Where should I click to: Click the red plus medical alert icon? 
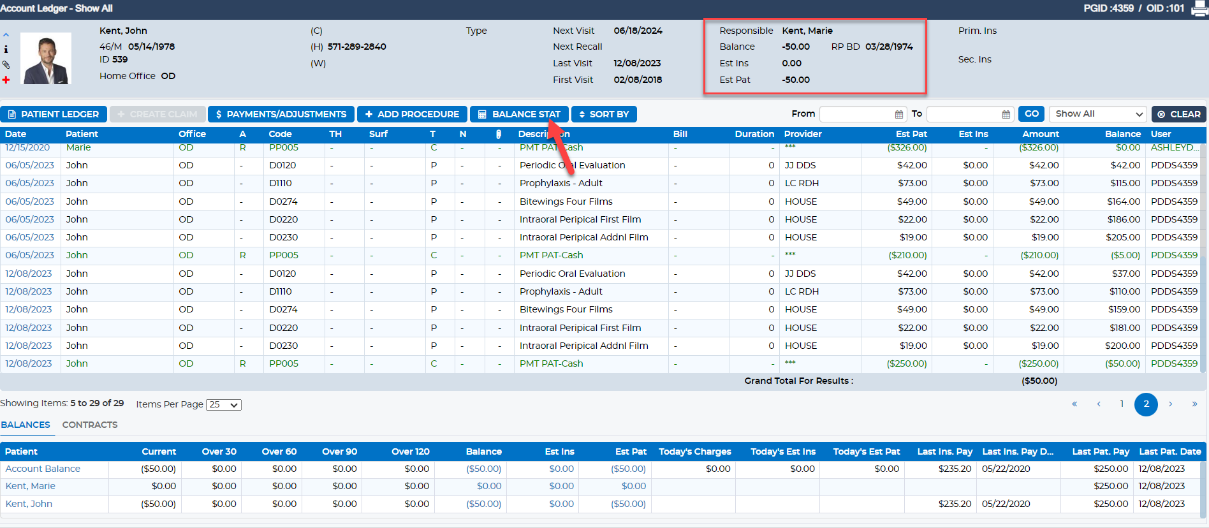tap(7, 79)
